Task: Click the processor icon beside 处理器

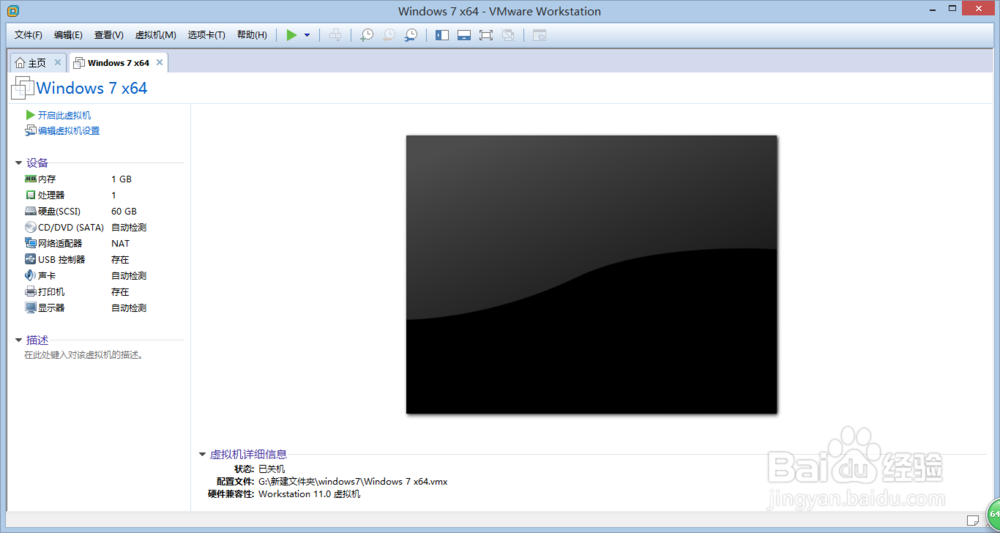Action: pos(30,195)
